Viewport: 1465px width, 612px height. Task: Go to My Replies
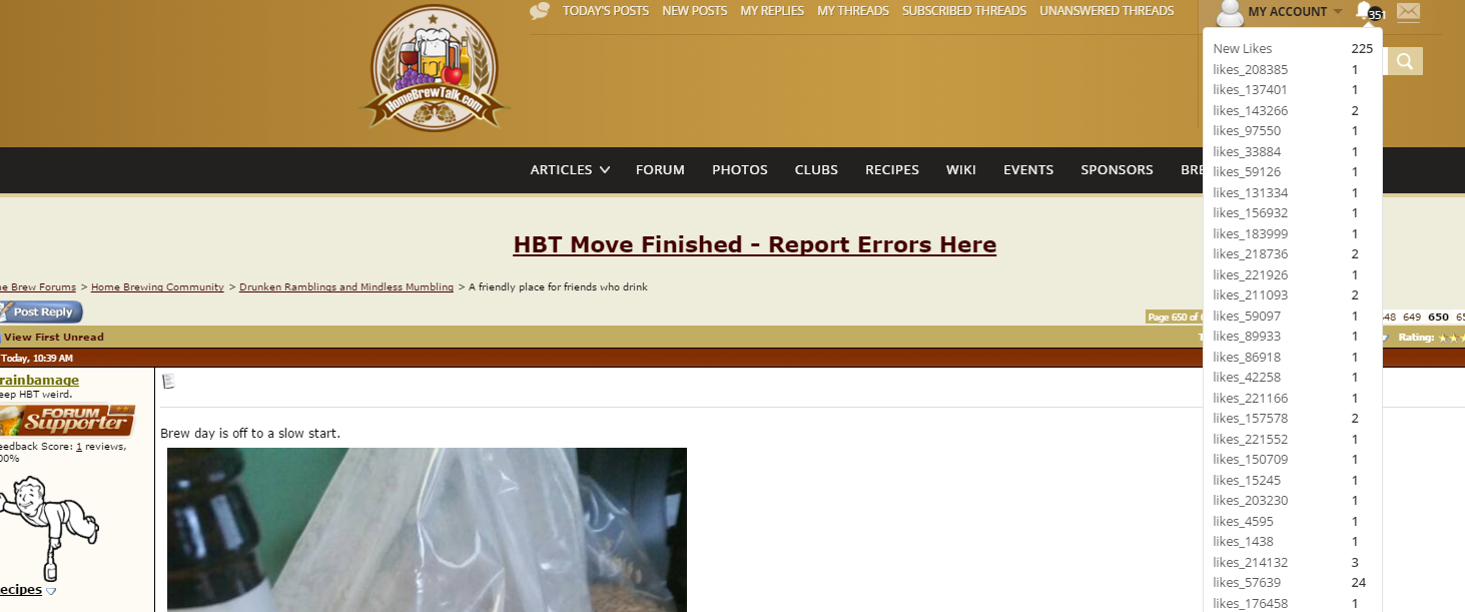(x=772, y=11)
